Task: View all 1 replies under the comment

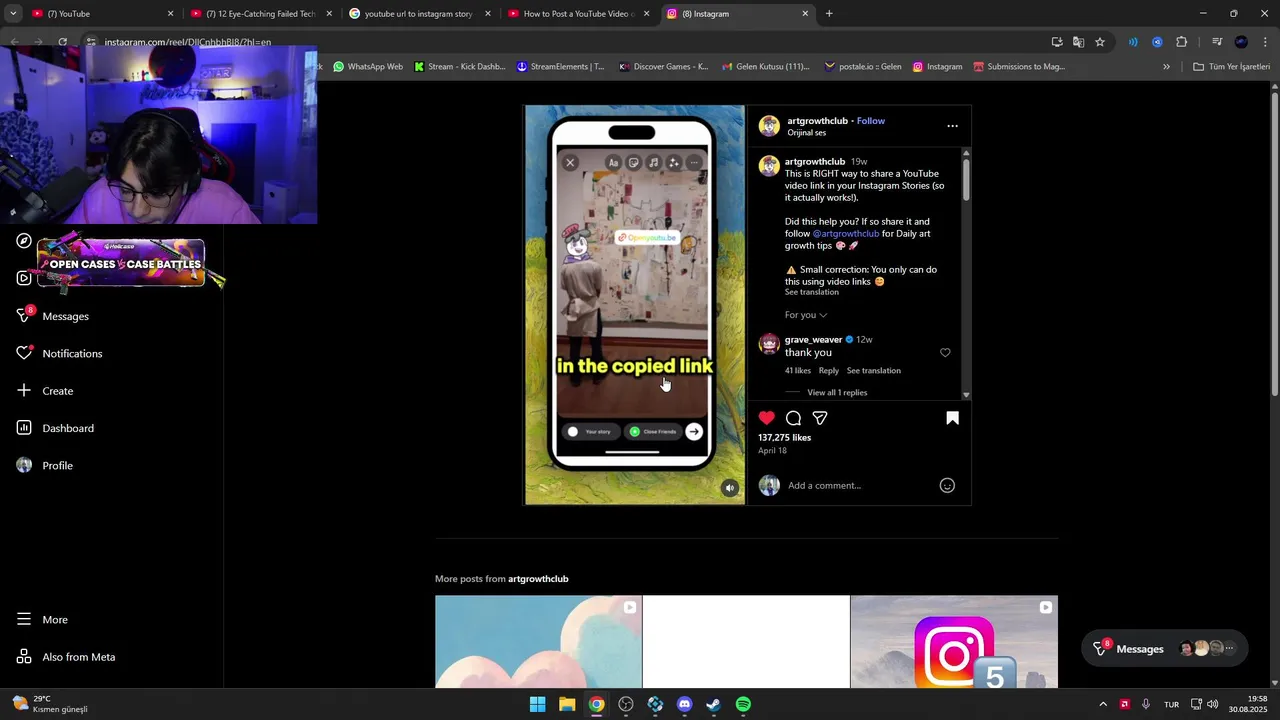Action: coord(837,392)
